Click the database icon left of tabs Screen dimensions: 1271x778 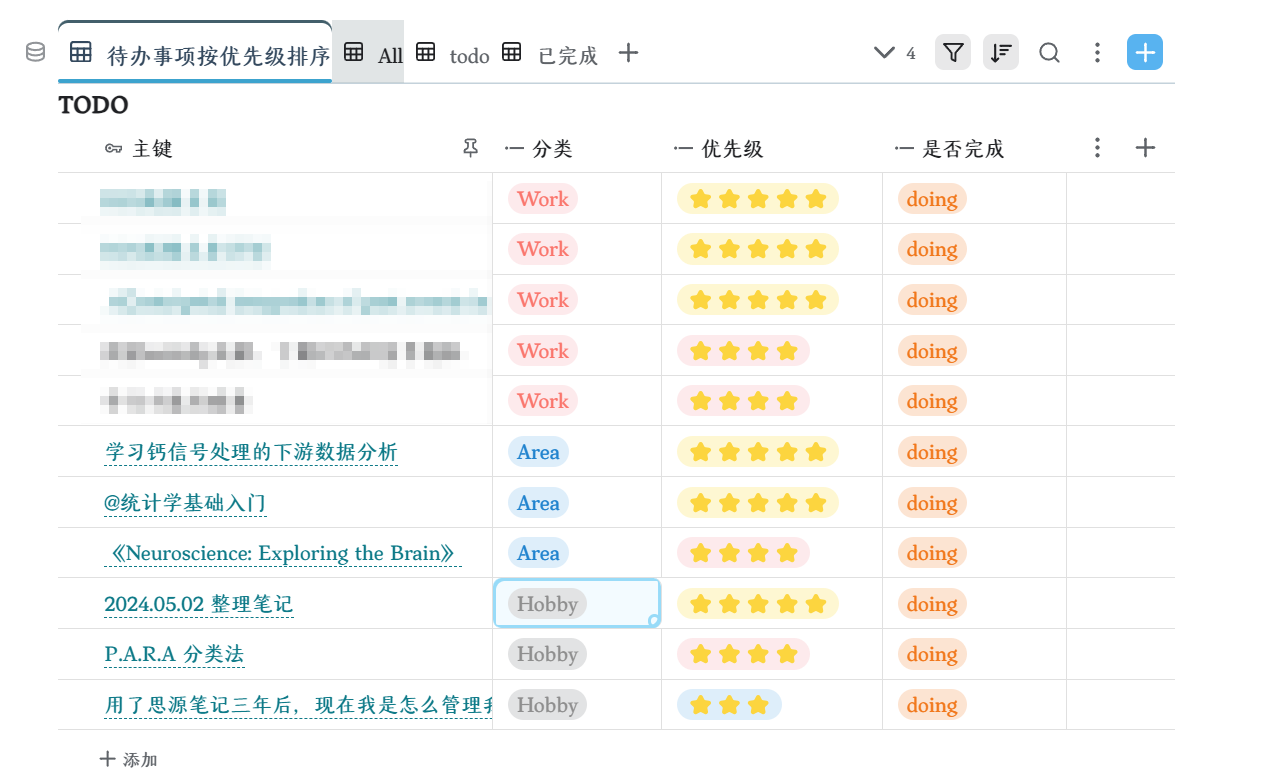pyautogui.click(x=35, y=53)
